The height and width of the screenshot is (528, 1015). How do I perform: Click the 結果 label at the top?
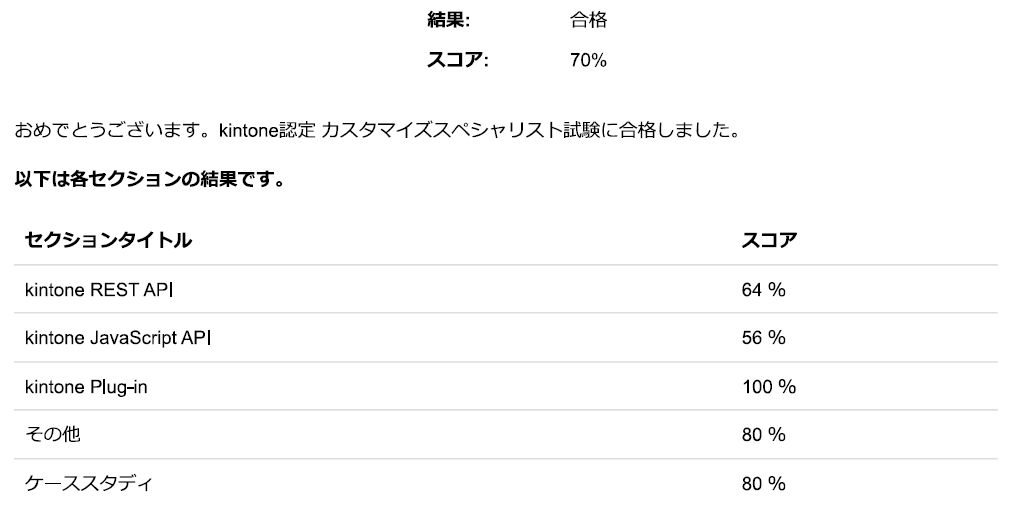pyautogui.click(x=447, y=20)
